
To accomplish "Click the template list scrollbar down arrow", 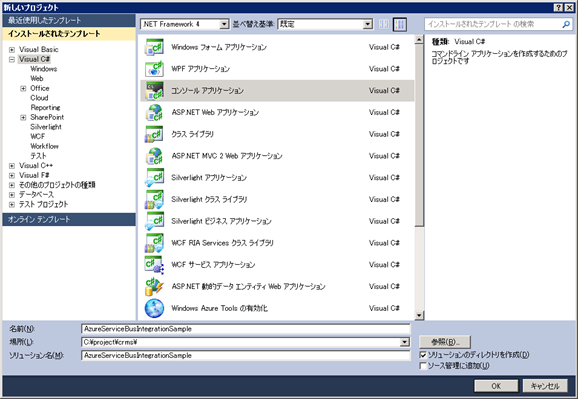I will [419, 315].
